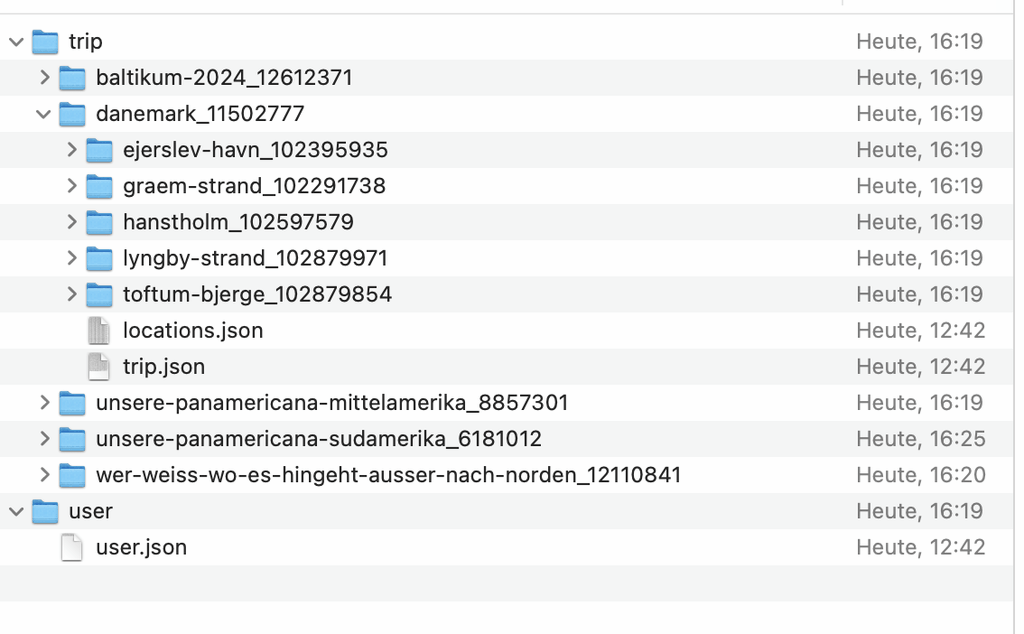Collapse the trip folder
1024x634 pixels.
(16, 42)
